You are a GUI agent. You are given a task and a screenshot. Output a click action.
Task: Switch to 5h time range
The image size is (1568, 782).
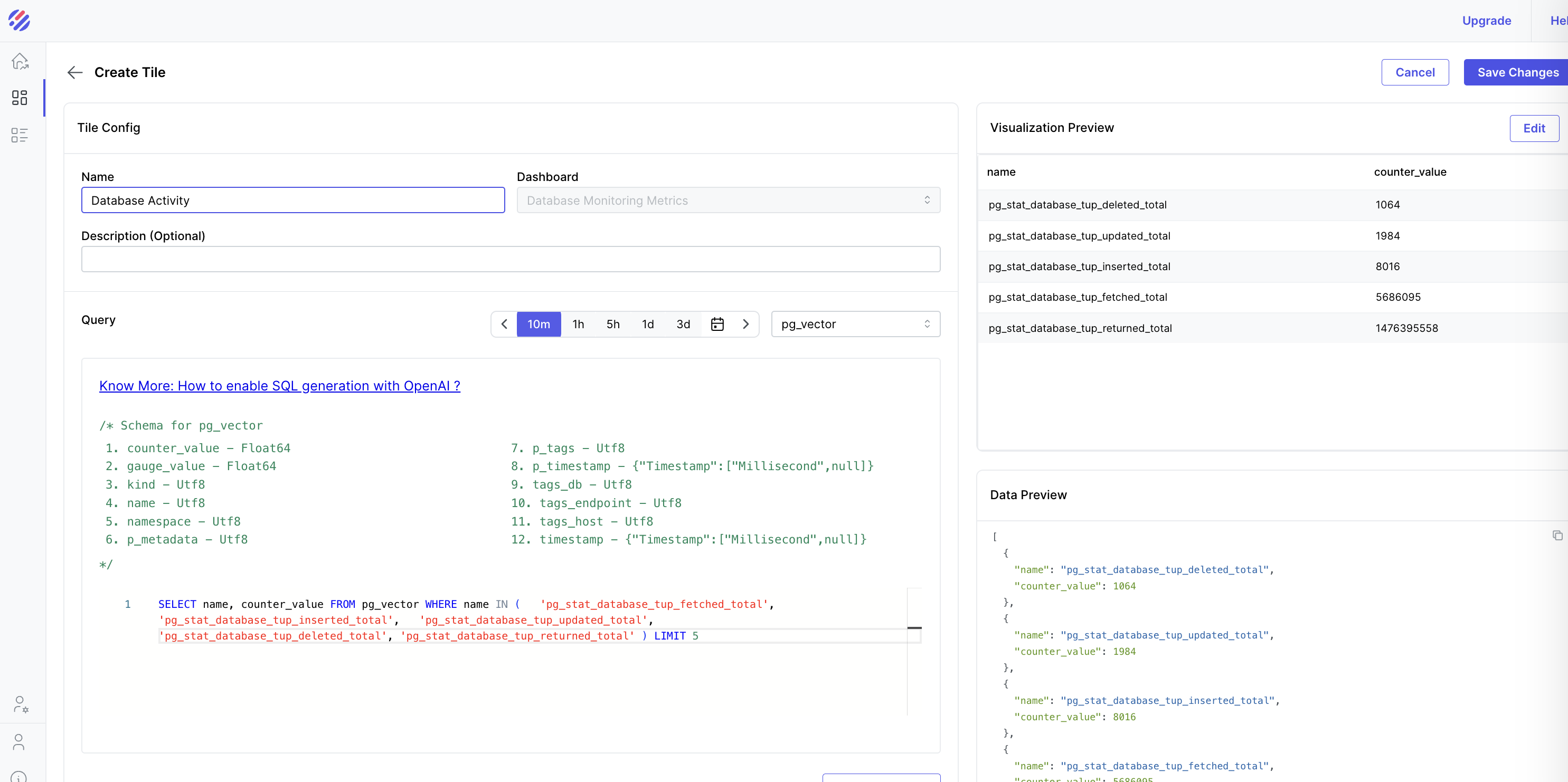tap(612, 324)
